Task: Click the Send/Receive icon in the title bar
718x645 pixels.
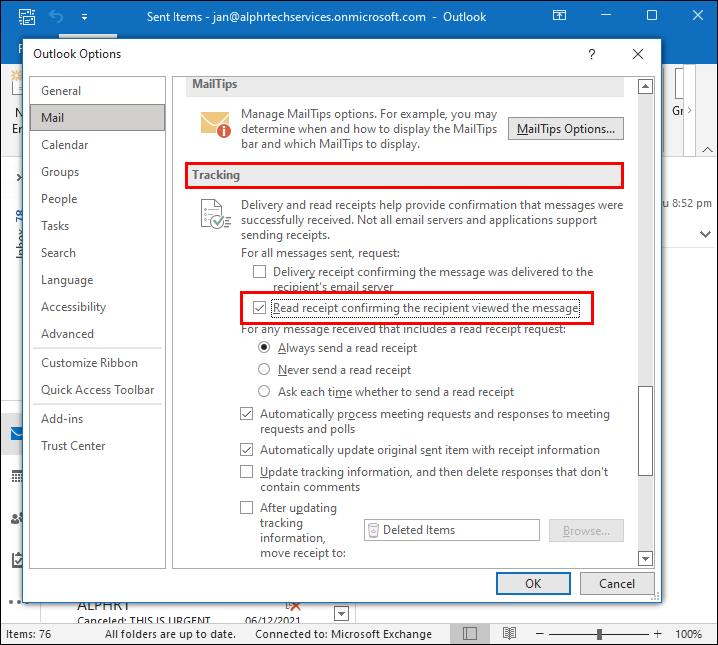Action: (27, 16)
